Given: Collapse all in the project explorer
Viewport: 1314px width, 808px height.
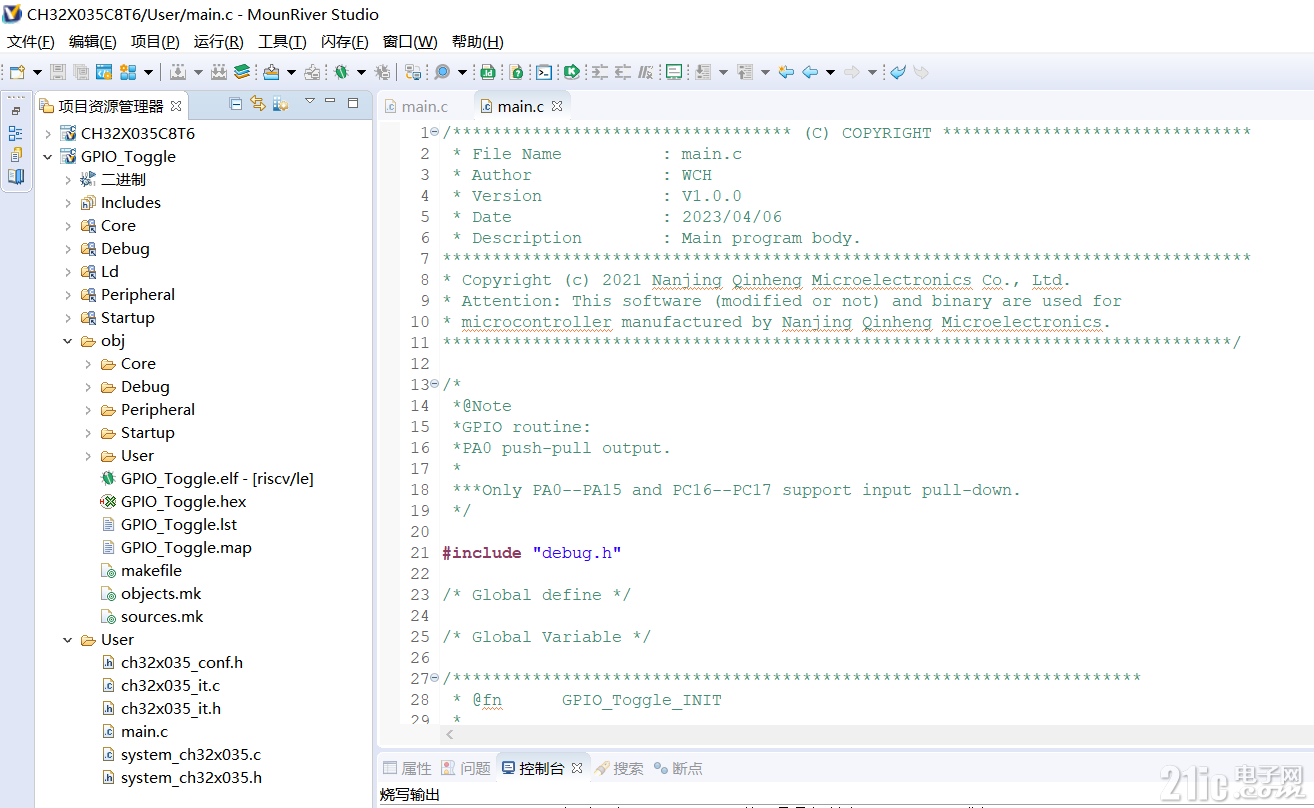Looking at the screenshot, I should click(236, 104).
